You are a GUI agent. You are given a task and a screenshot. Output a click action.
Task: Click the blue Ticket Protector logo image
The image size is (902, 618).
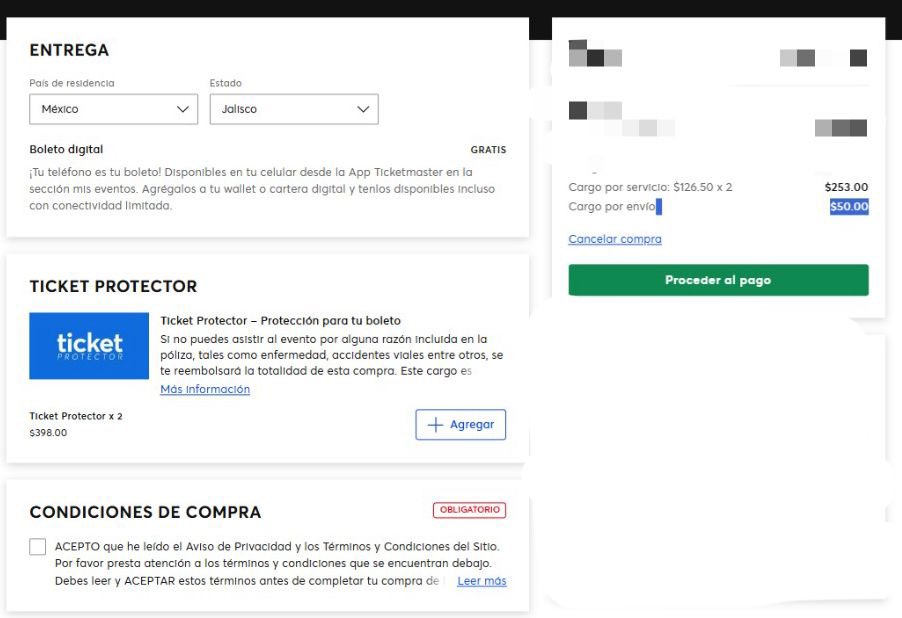tap(89, 346)
